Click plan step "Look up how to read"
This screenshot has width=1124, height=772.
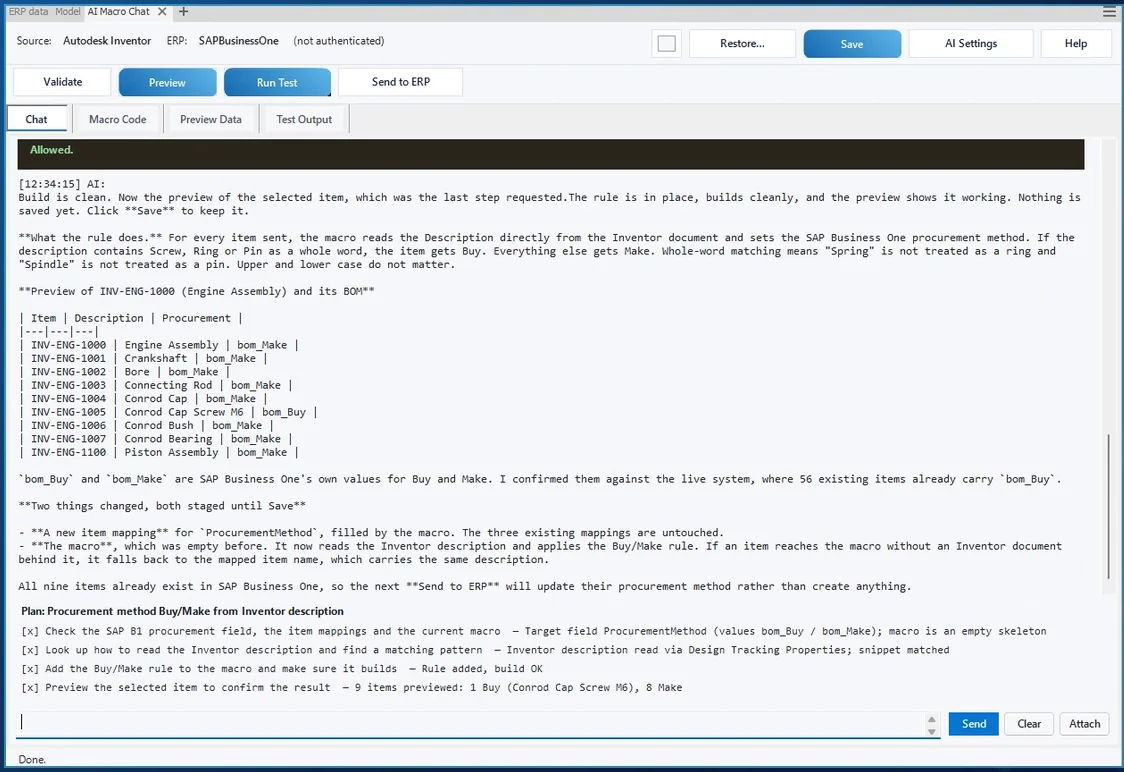[485, 650]
